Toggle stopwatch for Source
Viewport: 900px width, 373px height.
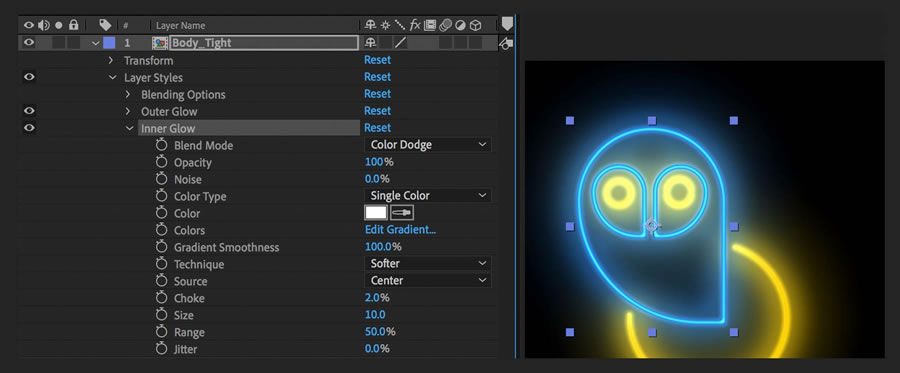161,281
